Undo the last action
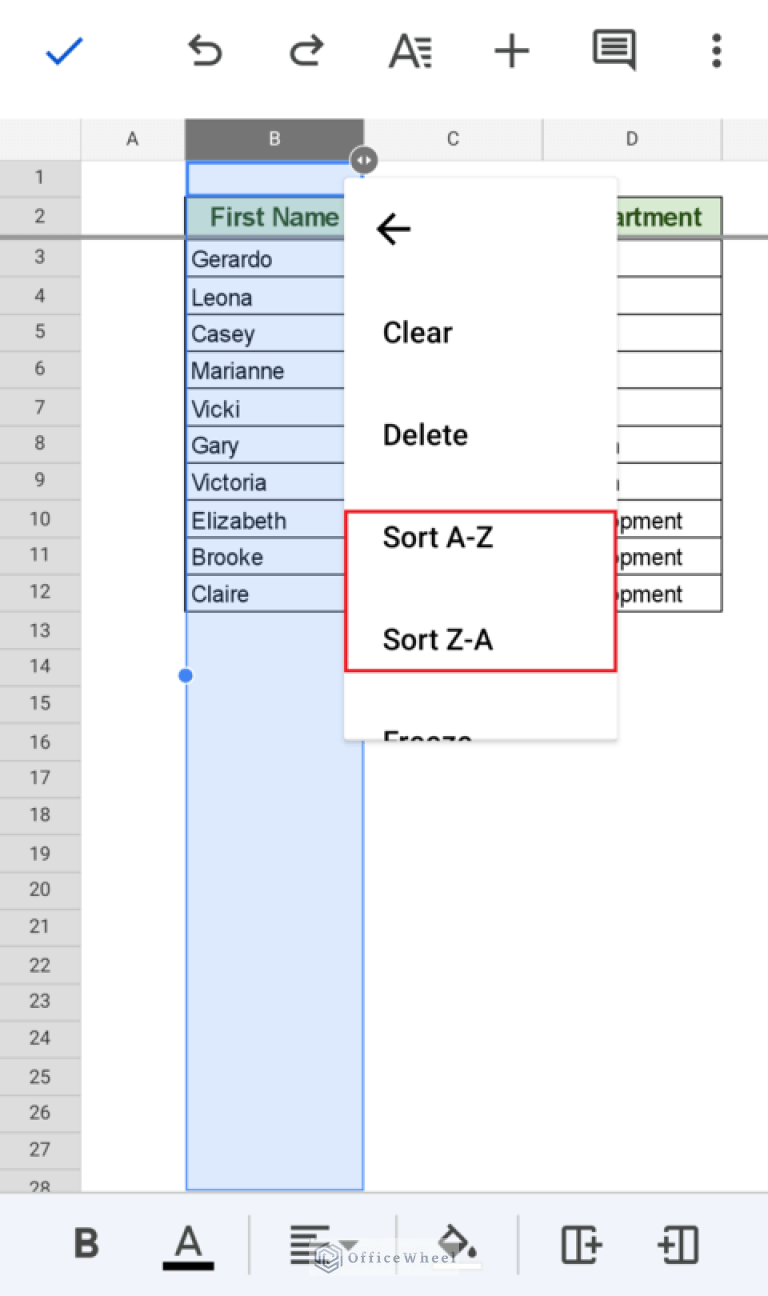Image resolution: width=768 pixels, height=1296 pixels. pyautogui.click(x=205, y=51)
